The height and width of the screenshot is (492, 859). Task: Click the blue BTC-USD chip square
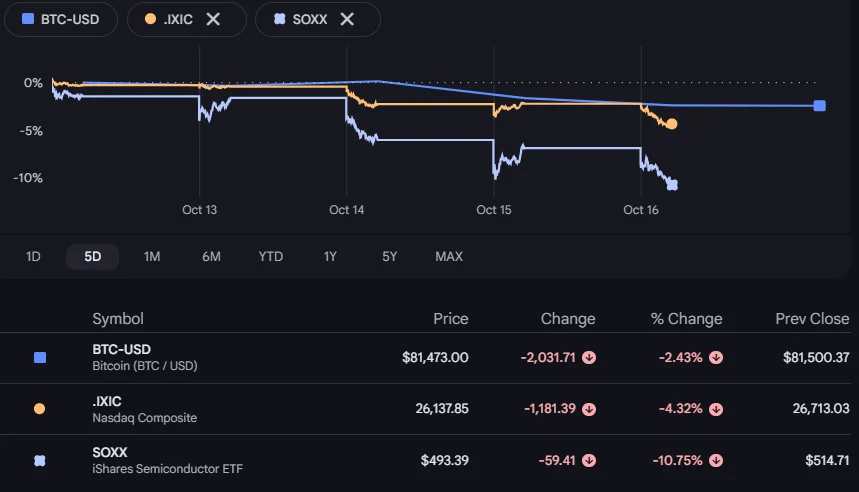(x=28, y=19)
